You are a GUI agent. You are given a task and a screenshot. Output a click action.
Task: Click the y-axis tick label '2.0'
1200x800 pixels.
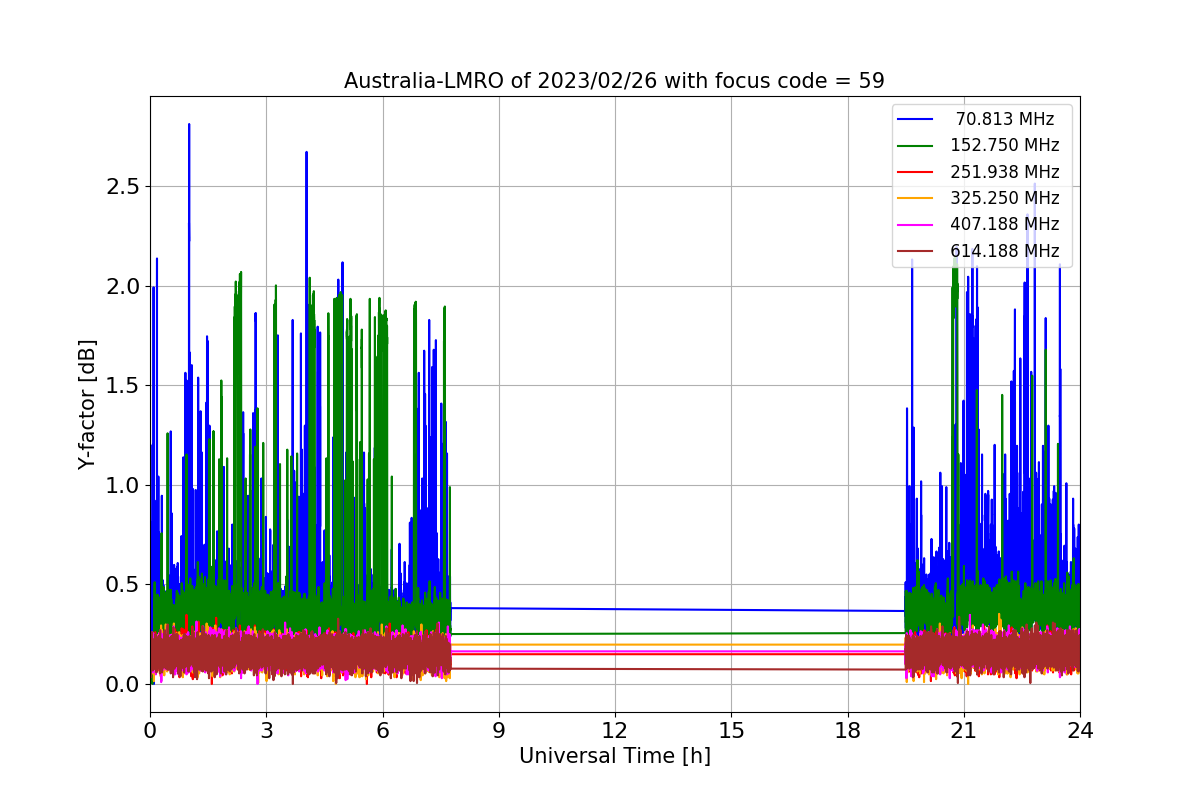123,287
